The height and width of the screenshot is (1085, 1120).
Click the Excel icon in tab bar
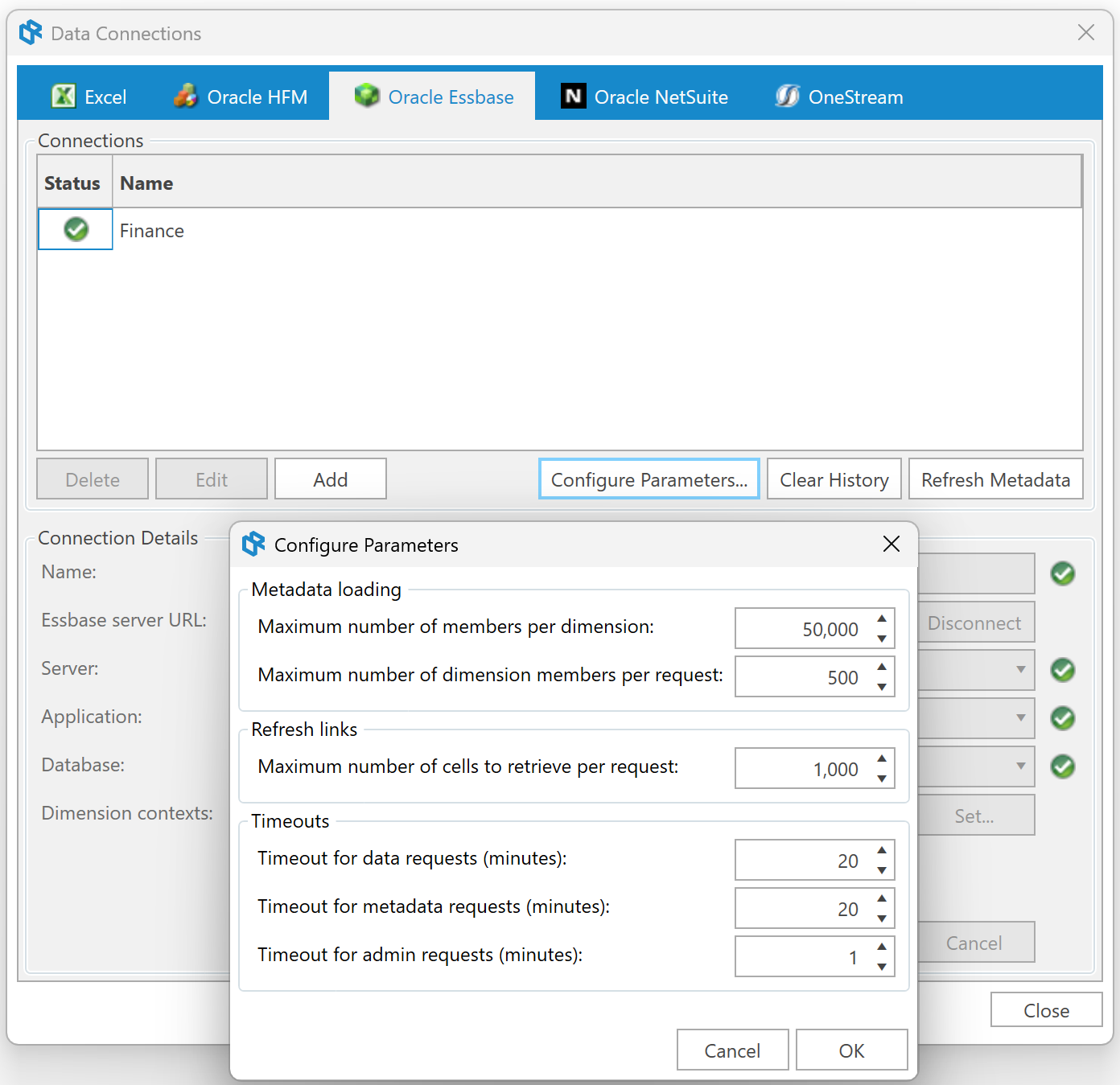click(x=64, y=96)
